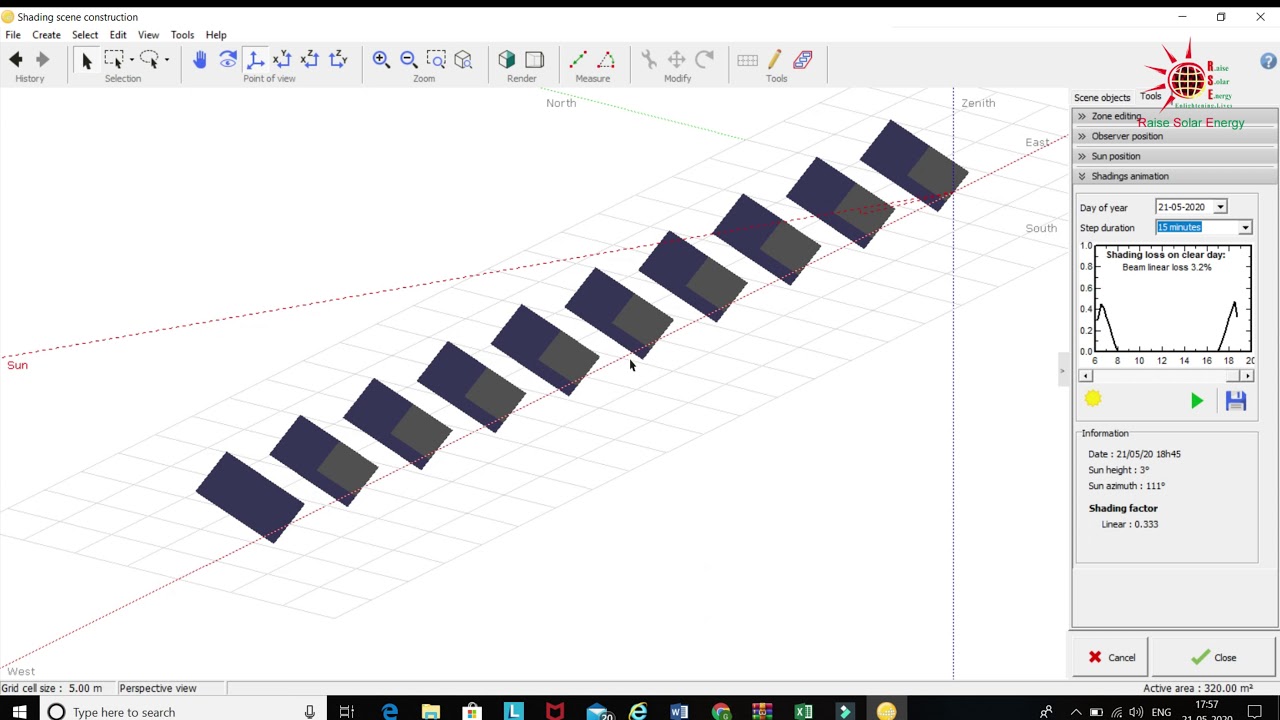Open the Step duration dropdown
Screen dimensions: 1280x720
point(1245,228)
